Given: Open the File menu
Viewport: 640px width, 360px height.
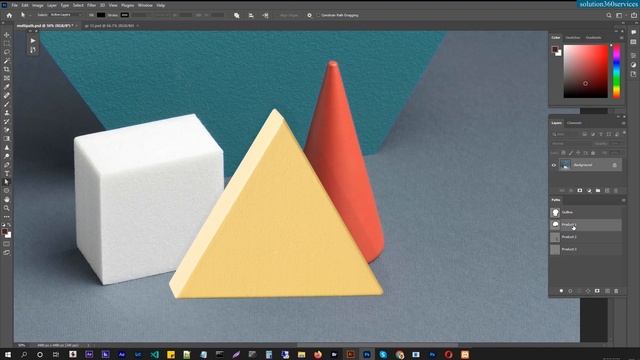Looking at the screenshot, I should pyautogui.click(x=14, y=5).
